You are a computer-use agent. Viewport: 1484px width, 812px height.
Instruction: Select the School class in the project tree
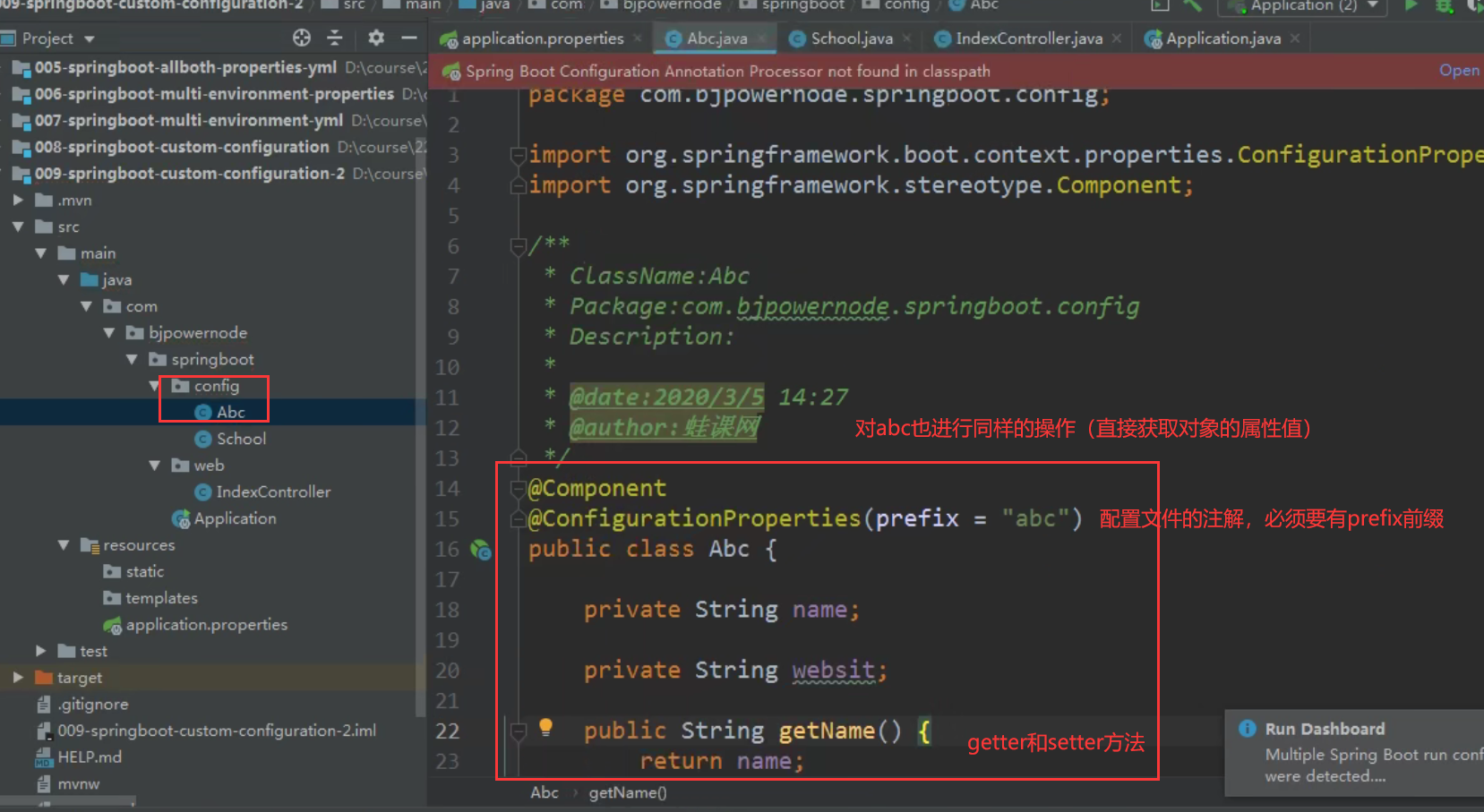pyautogui.click(x=241, y=440)
